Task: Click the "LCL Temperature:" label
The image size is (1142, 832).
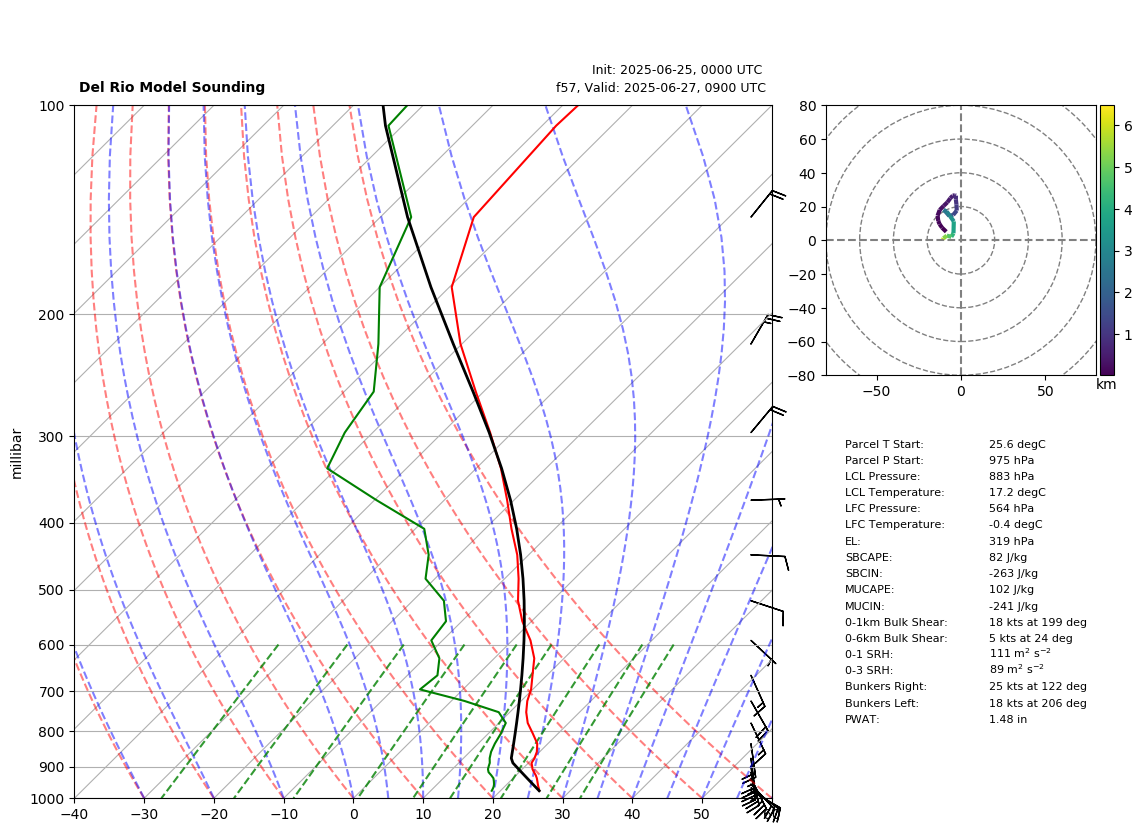Action: click(x=894, y=492)
